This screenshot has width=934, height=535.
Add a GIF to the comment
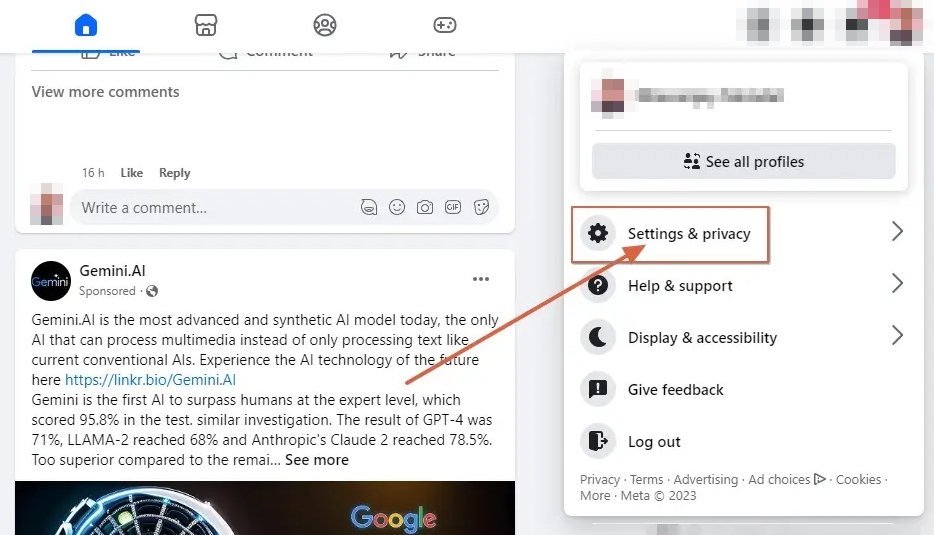[x=453, y=207]
